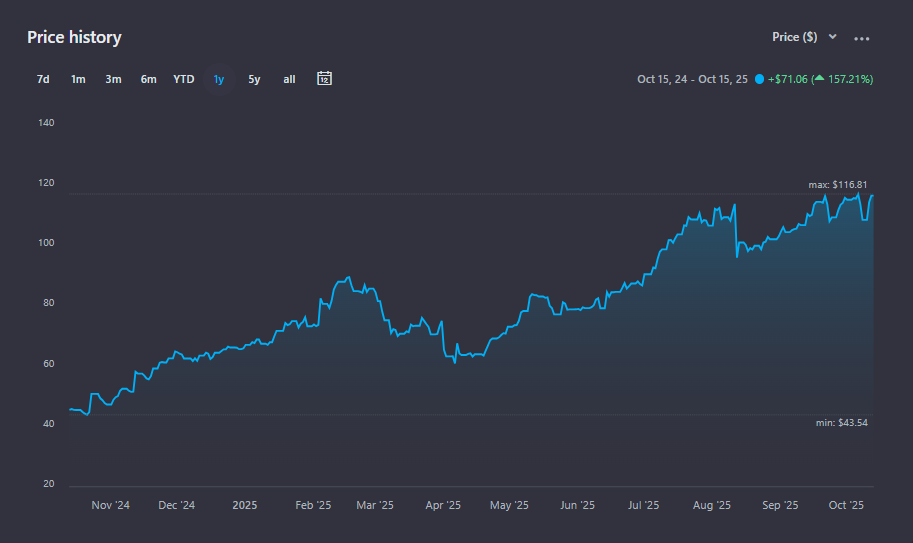
Task: Open the custom date range calendar icon
Action: [x=324, y=79]
